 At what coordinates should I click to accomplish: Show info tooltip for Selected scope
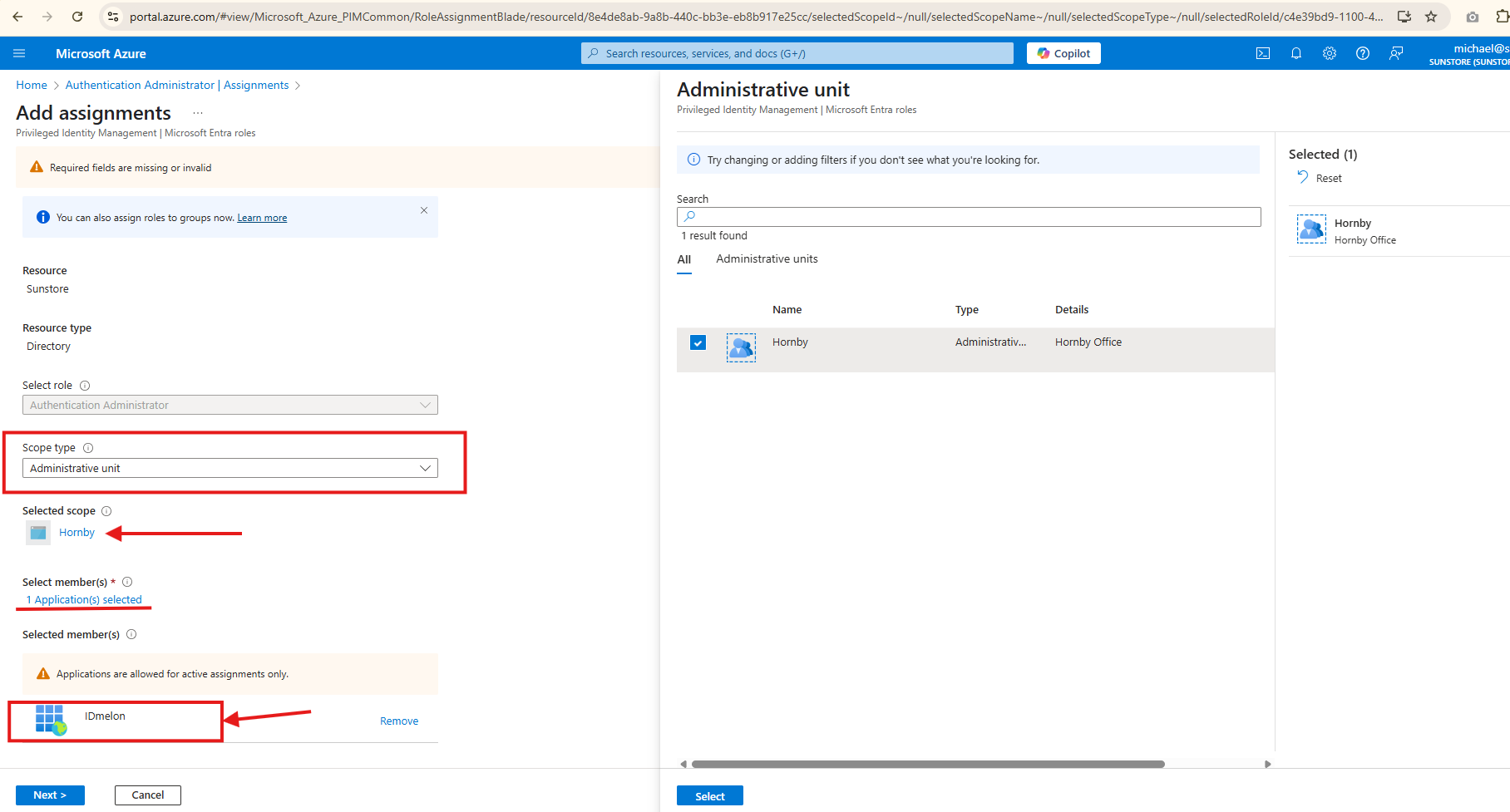click(x=106, y=511)
